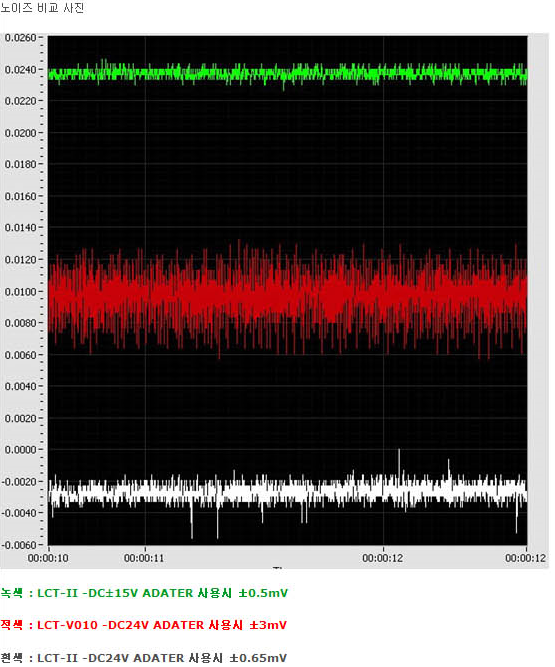
Task: Click the first 00:00:12 time axis label
Action: click(383, 558)
